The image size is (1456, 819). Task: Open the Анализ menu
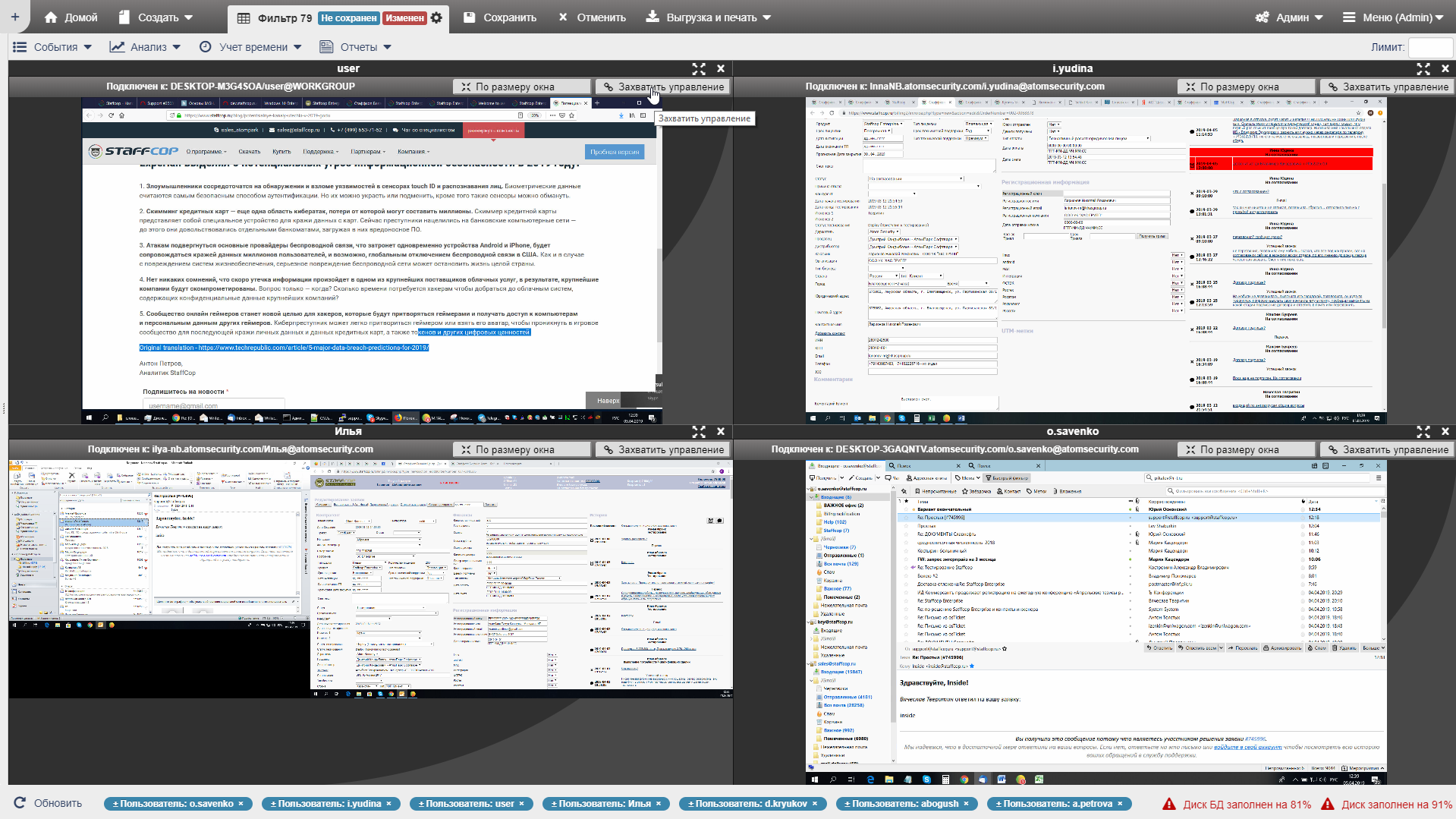coord(145,47)
